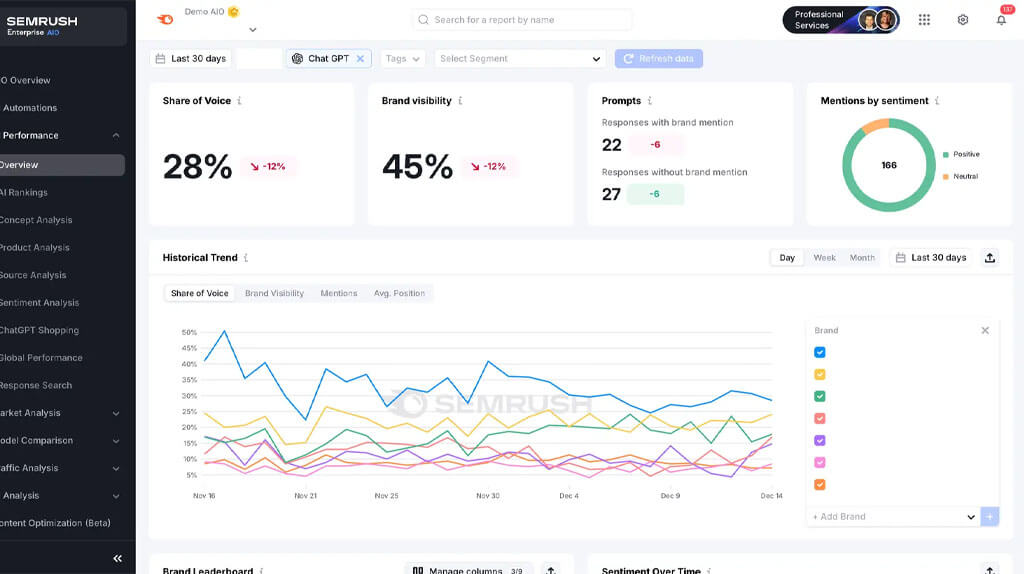The width and height of the screenshot is (1024, 574).
Task: Collapse sidebar with double chevron icon
Action: [117, 558]
